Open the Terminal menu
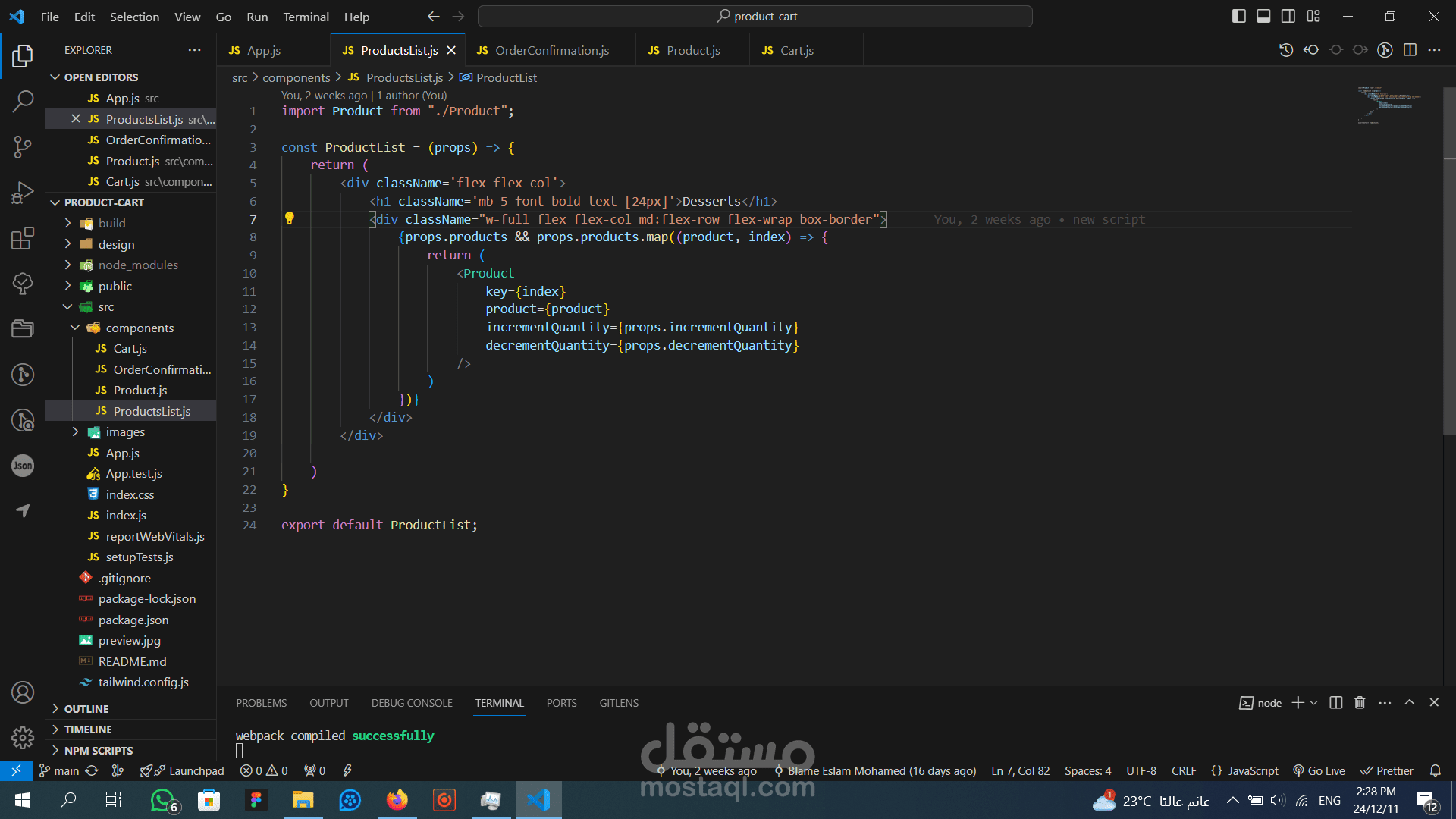This screenshot has width=1456, height=819. [306, 17]
